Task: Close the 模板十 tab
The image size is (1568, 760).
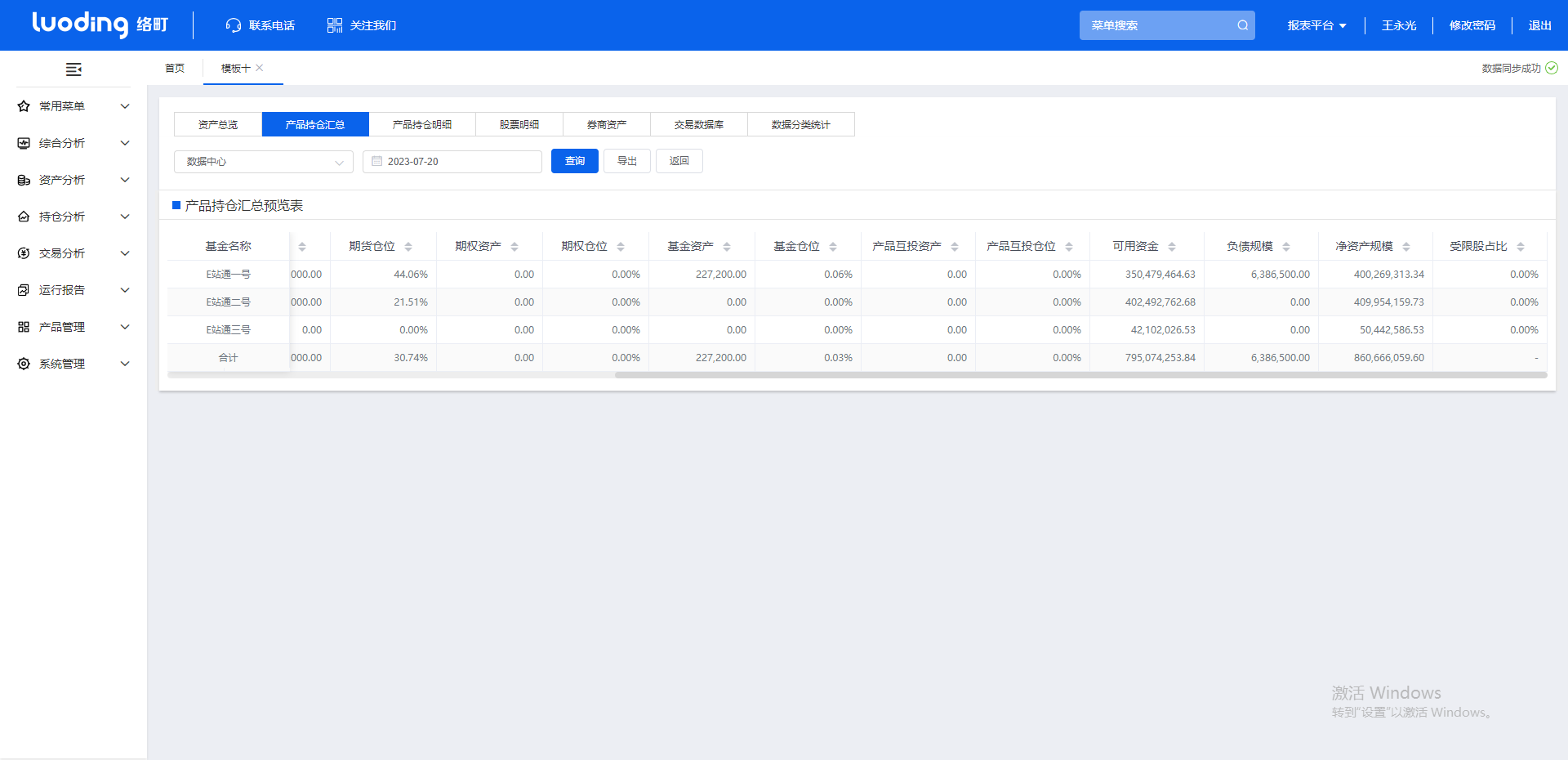Action: click(x=259, y=68)
